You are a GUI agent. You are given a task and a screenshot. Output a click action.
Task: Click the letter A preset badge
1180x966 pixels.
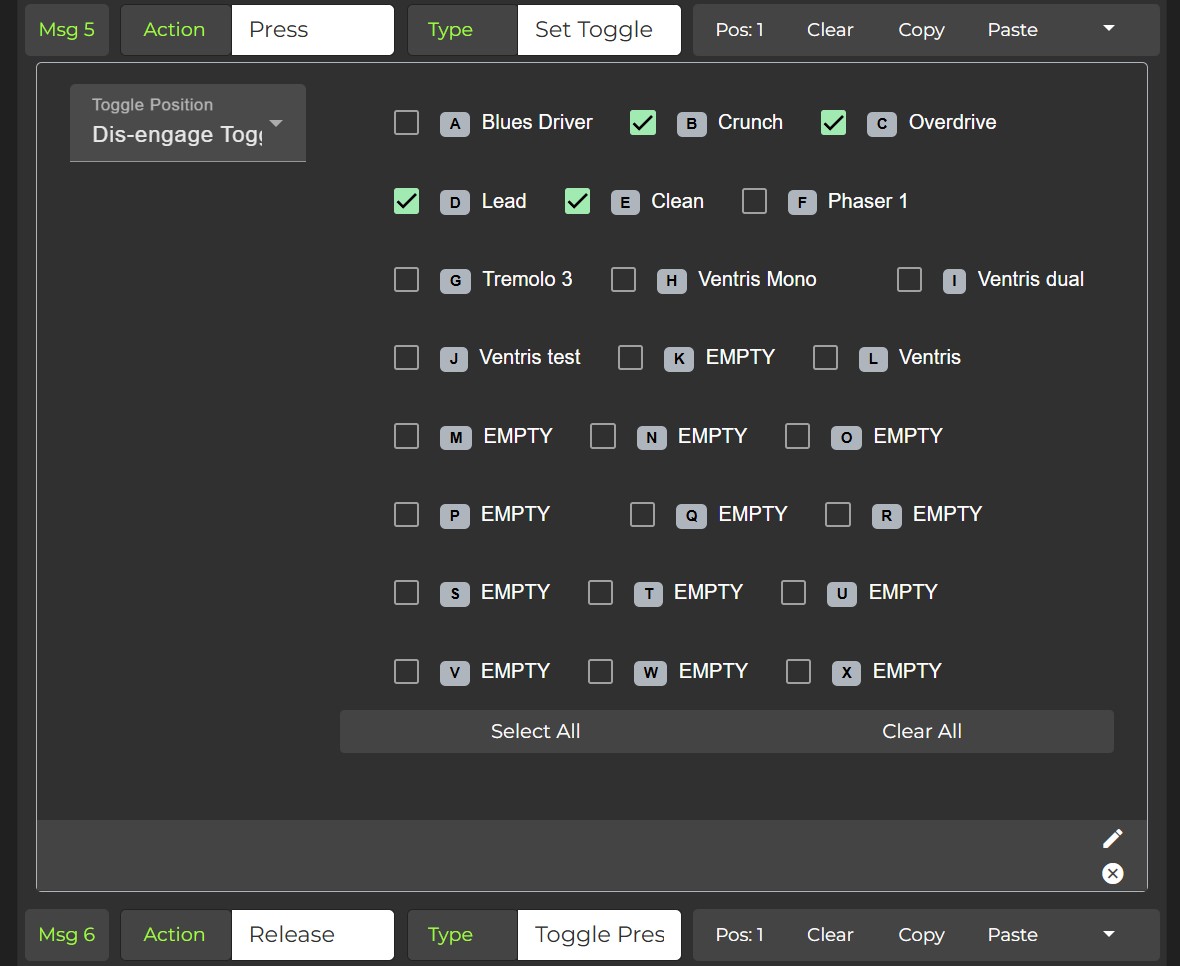pyautogui.click(x=455, y=124)
